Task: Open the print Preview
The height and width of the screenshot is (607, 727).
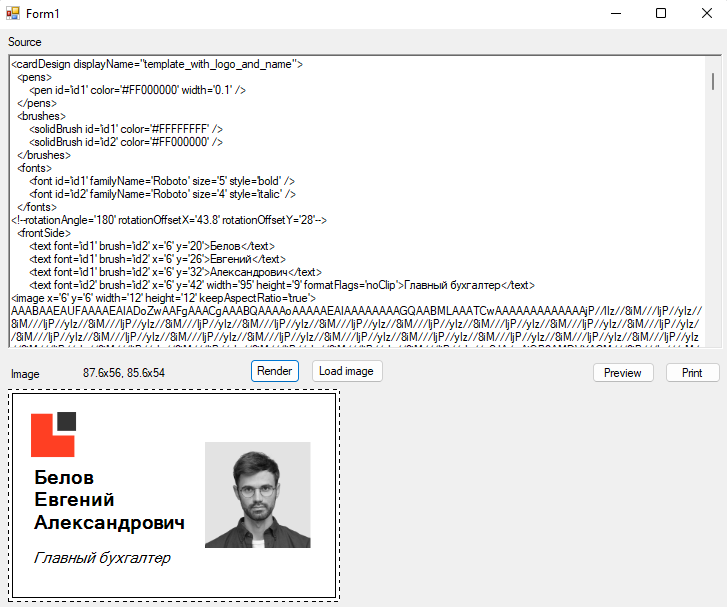Action: click(x=622, y=373)
